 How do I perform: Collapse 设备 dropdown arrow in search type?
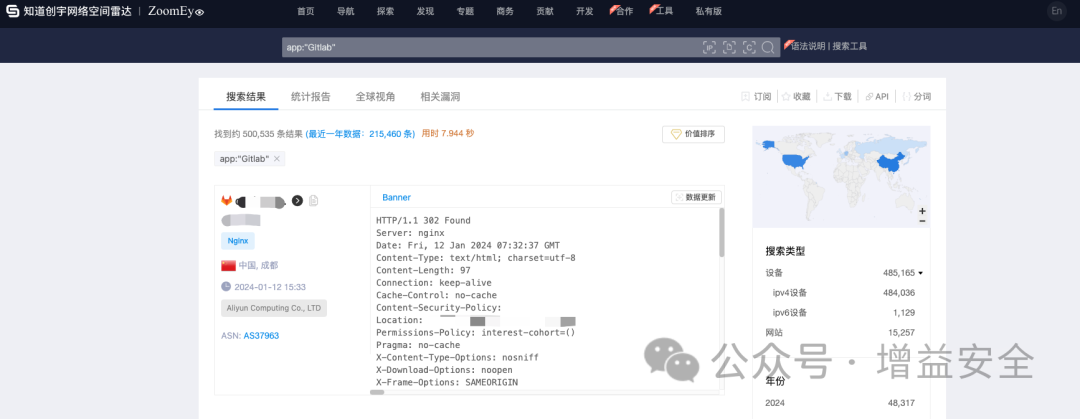(x=920, y=273)
